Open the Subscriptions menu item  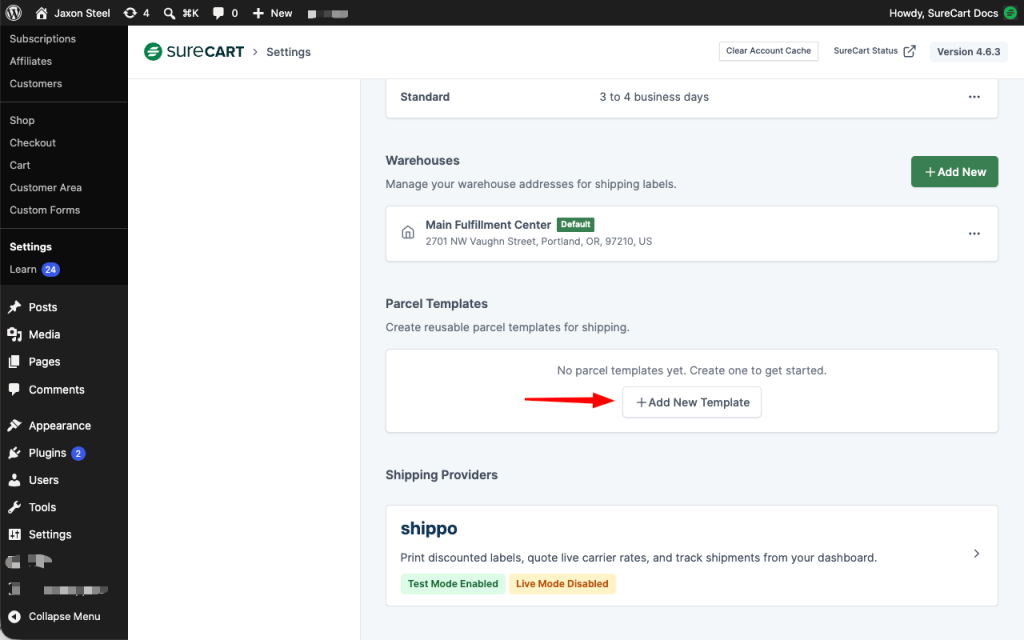(42, 39)
